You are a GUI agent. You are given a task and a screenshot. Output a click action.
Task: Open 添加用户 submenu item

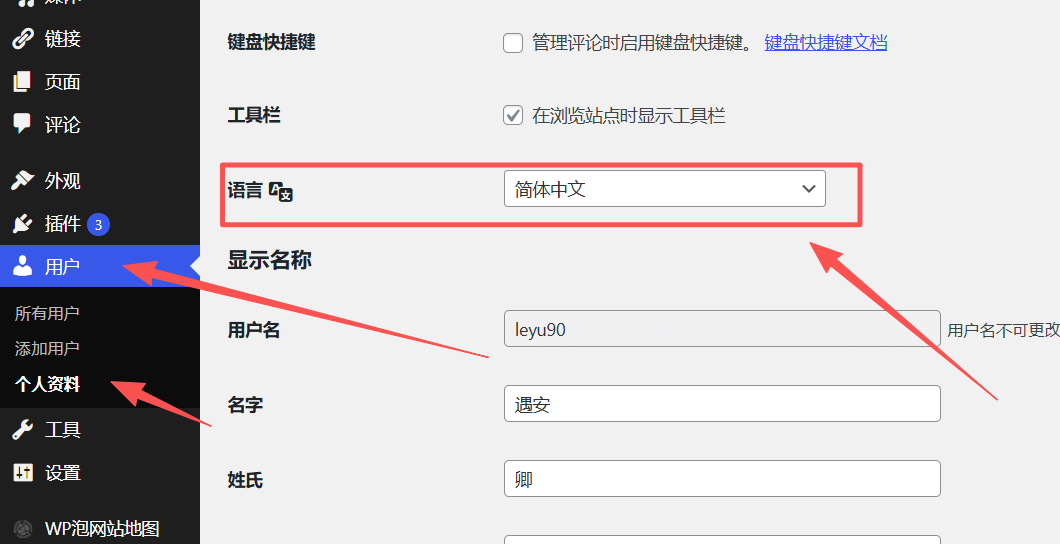[x=47, y=349]
